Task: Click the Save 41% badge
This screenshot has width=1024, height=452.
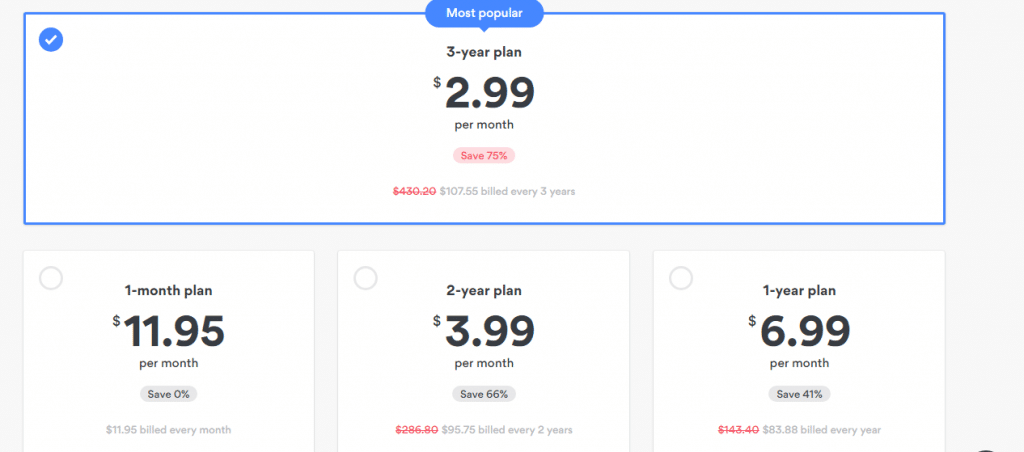Action: click(799, 394)
